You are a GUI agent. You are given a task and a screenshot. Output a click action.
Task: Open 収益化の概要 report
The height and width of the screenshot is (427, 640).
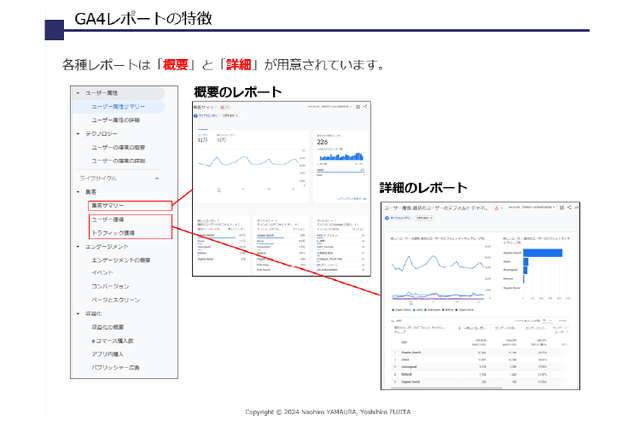pos(107,327)
